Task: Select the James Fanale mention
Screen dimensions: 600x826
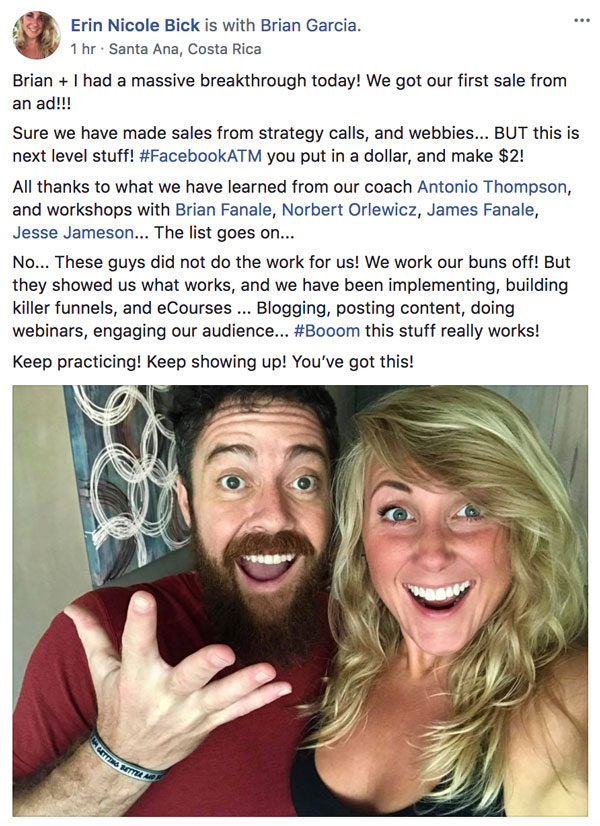Action: click(x=480, y=210)
